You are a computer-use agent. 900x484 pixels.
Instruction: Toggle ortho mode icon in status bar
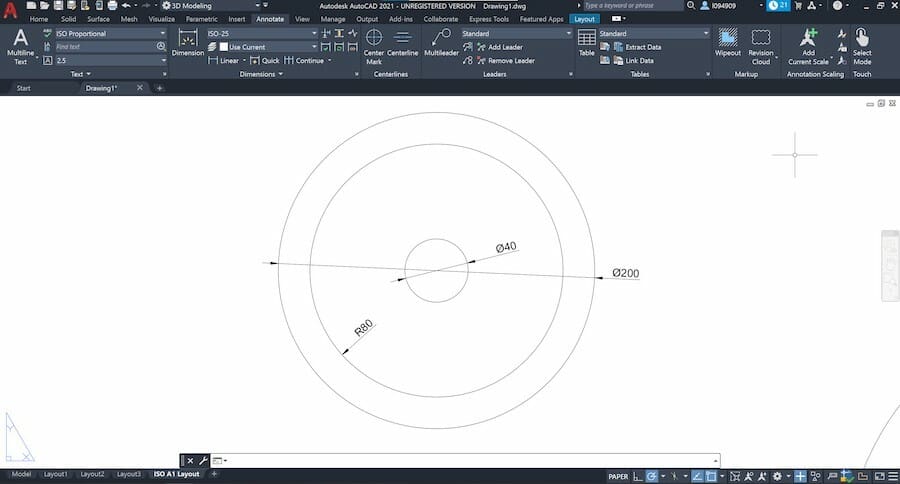638,476
